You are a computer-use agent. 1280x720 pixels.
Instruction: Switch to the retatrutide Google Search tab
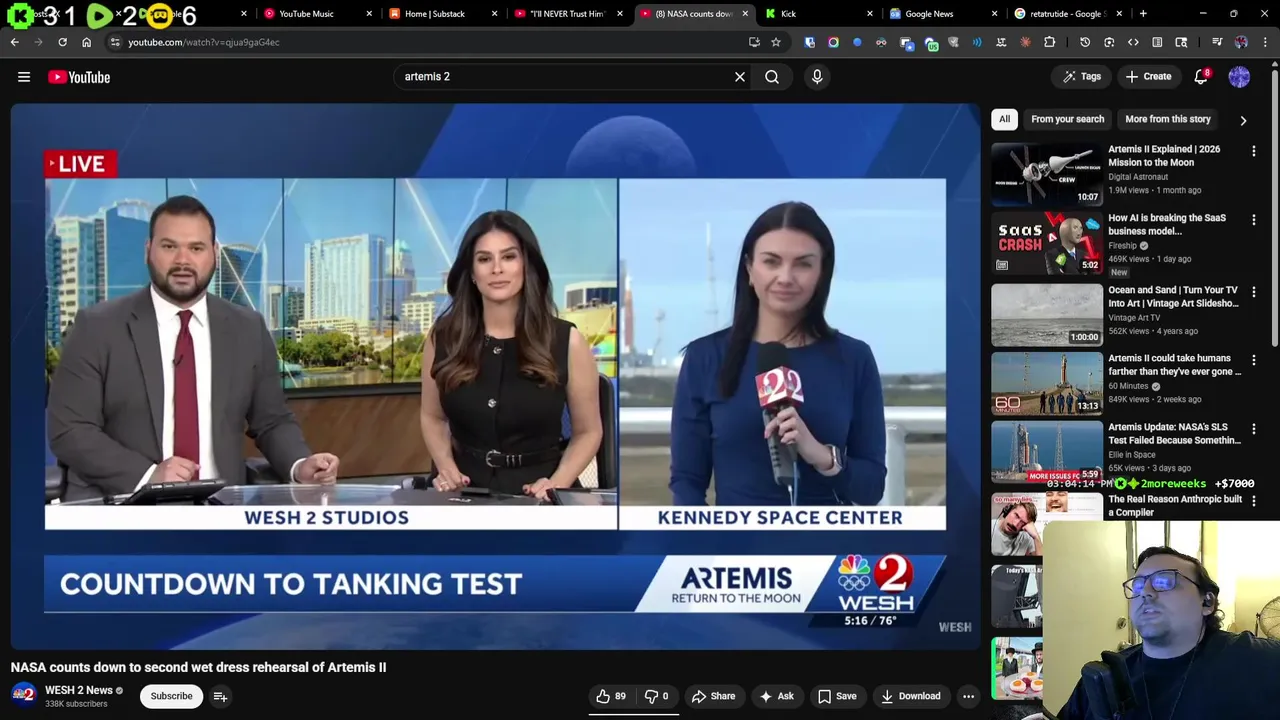pos(1066,14)
